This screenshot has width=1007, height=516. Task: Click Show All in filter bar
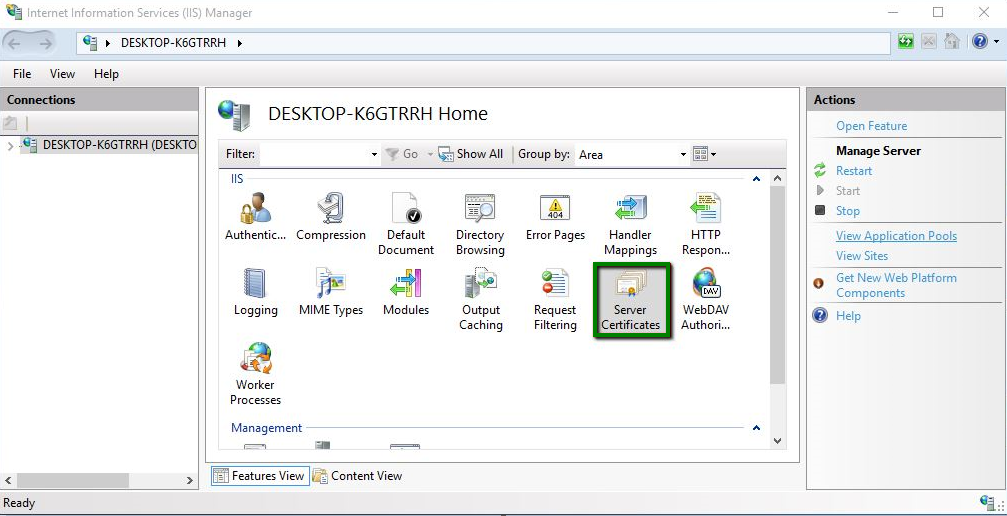[472, 154]
